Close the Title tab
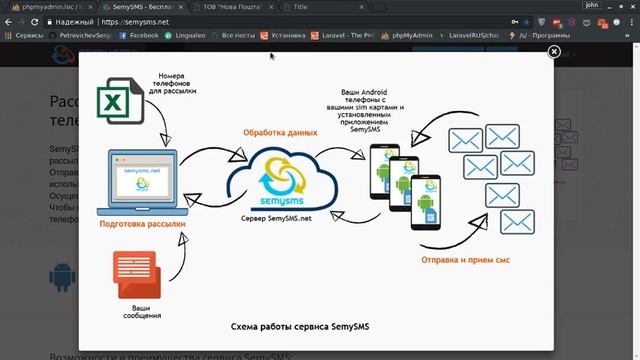The image size is (640, 360). [x=362, y=7]
